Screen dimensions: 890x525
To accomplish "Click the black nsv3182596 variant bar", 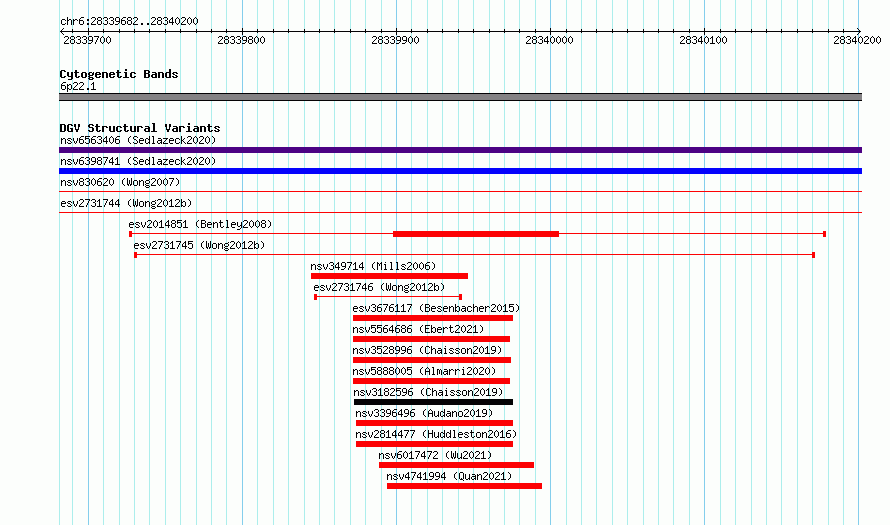I will click(x=434, y=402).
